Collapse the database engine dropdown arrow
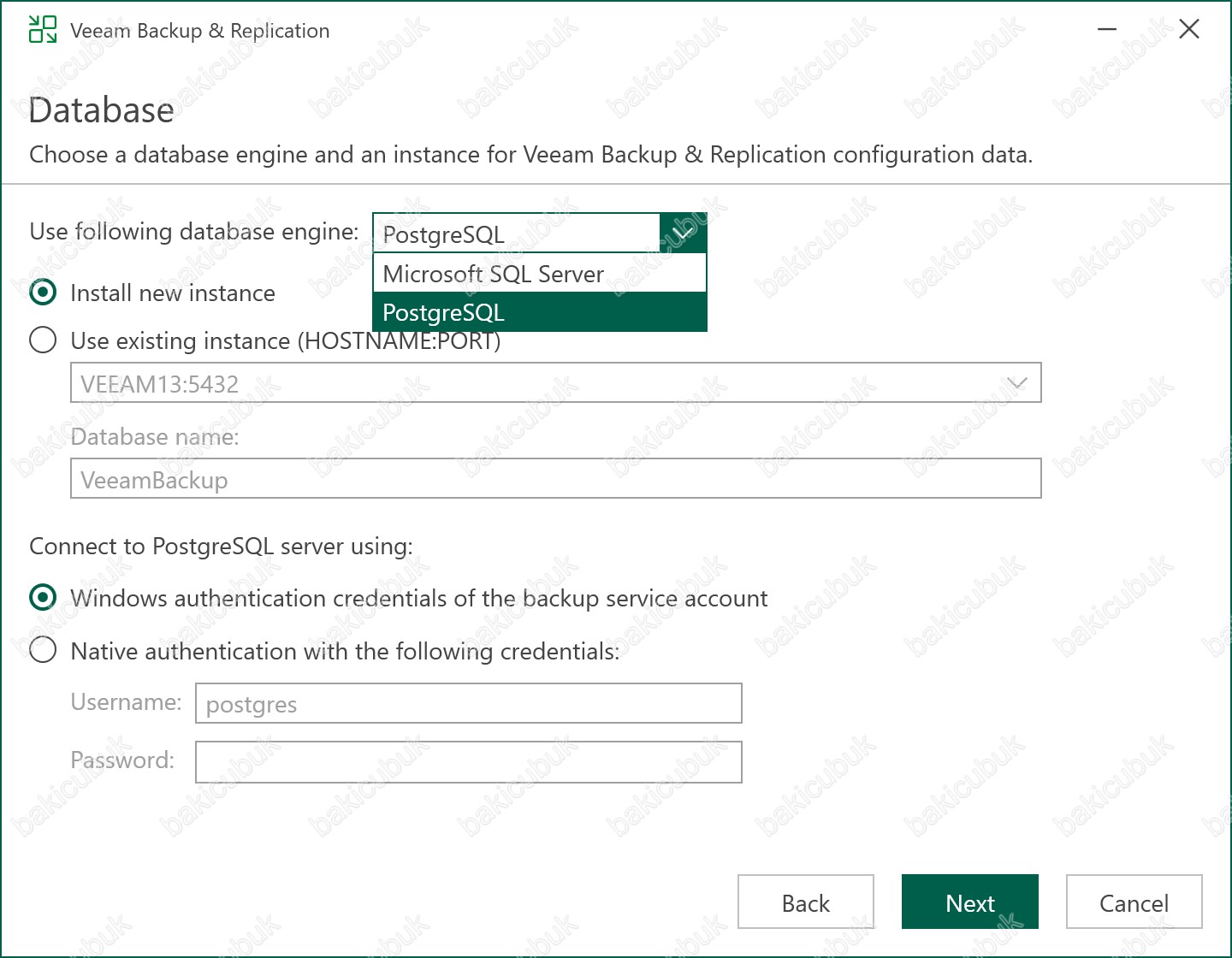This screenshot has width=1232, height=958. click(x=683, y=233)
